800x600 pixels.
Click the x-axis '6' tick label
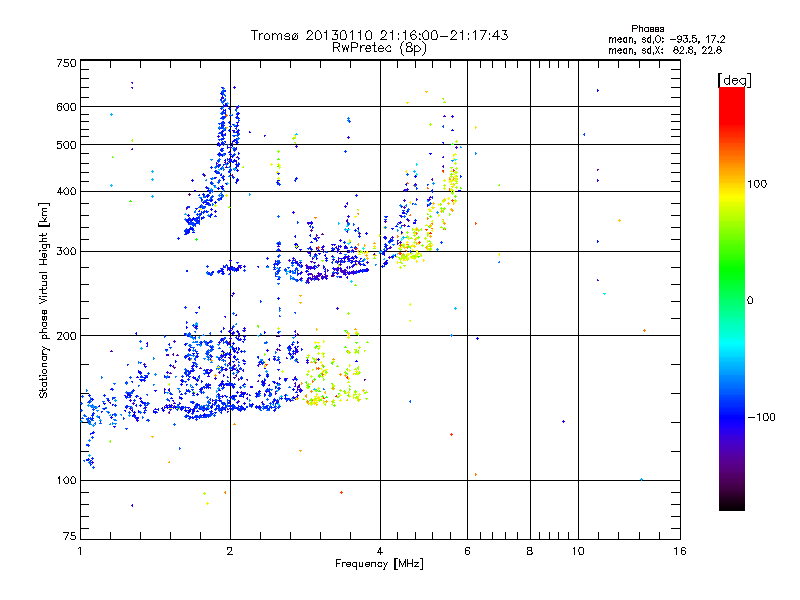pos(467,551)
